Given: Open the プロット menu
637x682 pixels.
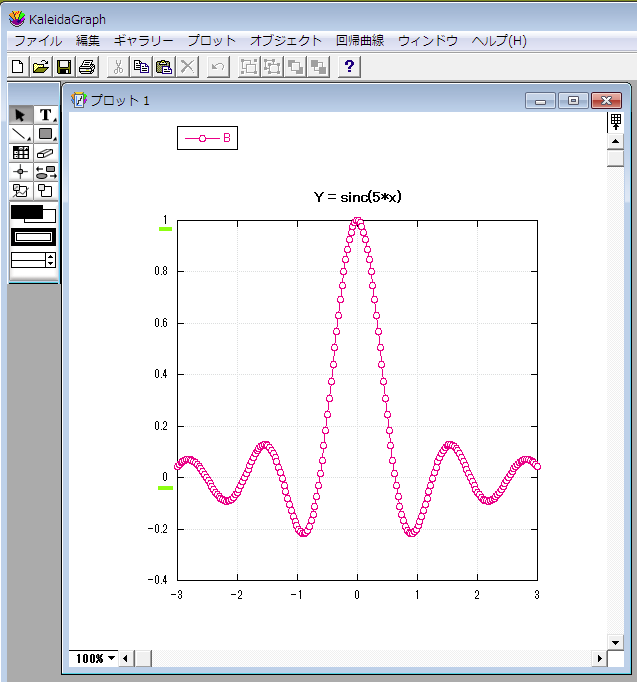Looking at the screenshot, I should pyautogui.click(x=212, y=41).
